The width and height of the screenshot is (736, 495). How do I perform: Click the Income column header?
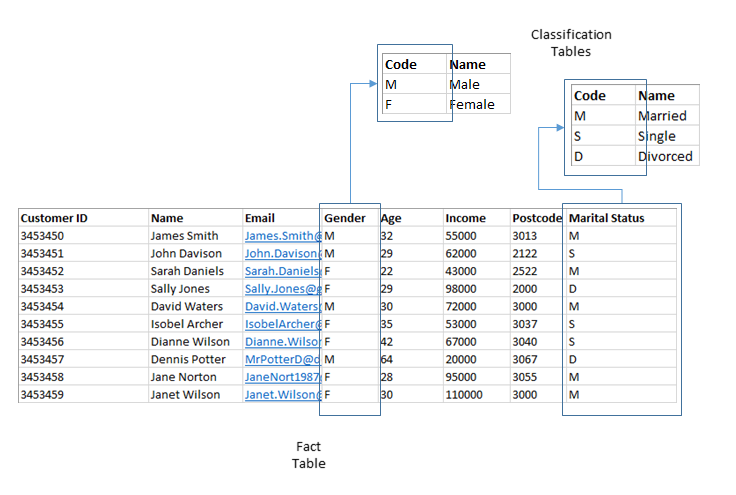[465, 218]
